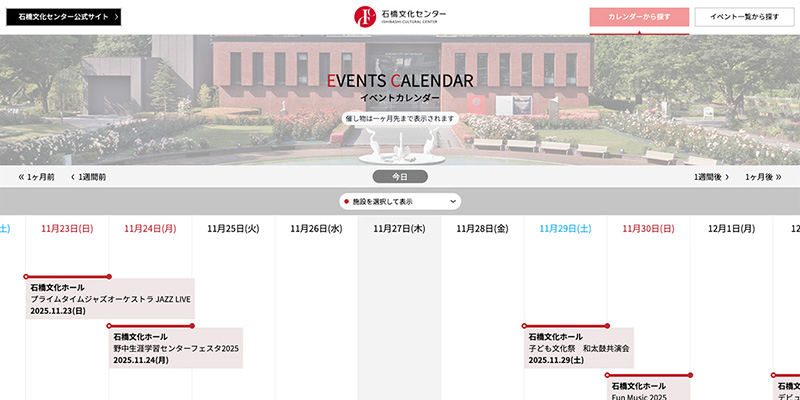The image size is (800, 400).
Task: Select the 11月23日(日) date header
Action: pos(67,229)
